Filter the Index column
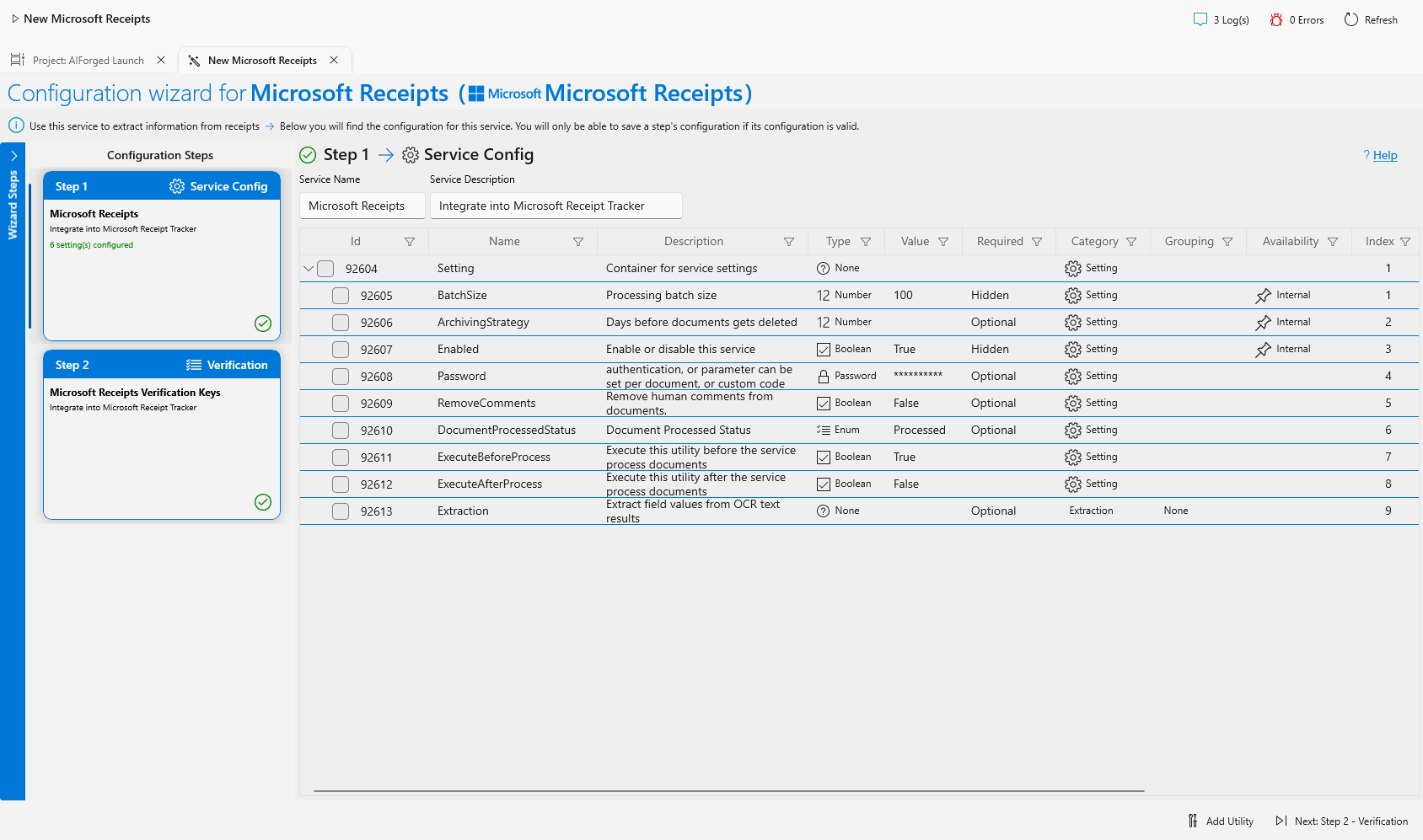The width and height of the screenshot is (1423, 840). tap(1405, 242)
